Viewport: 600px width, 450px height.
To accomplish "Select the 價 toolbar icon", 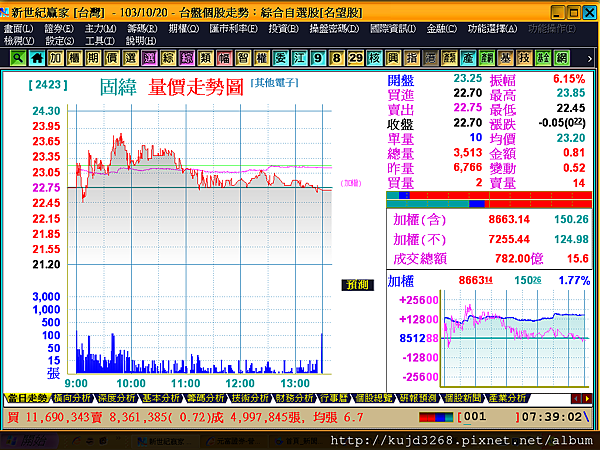I will [x=112, y=58].
